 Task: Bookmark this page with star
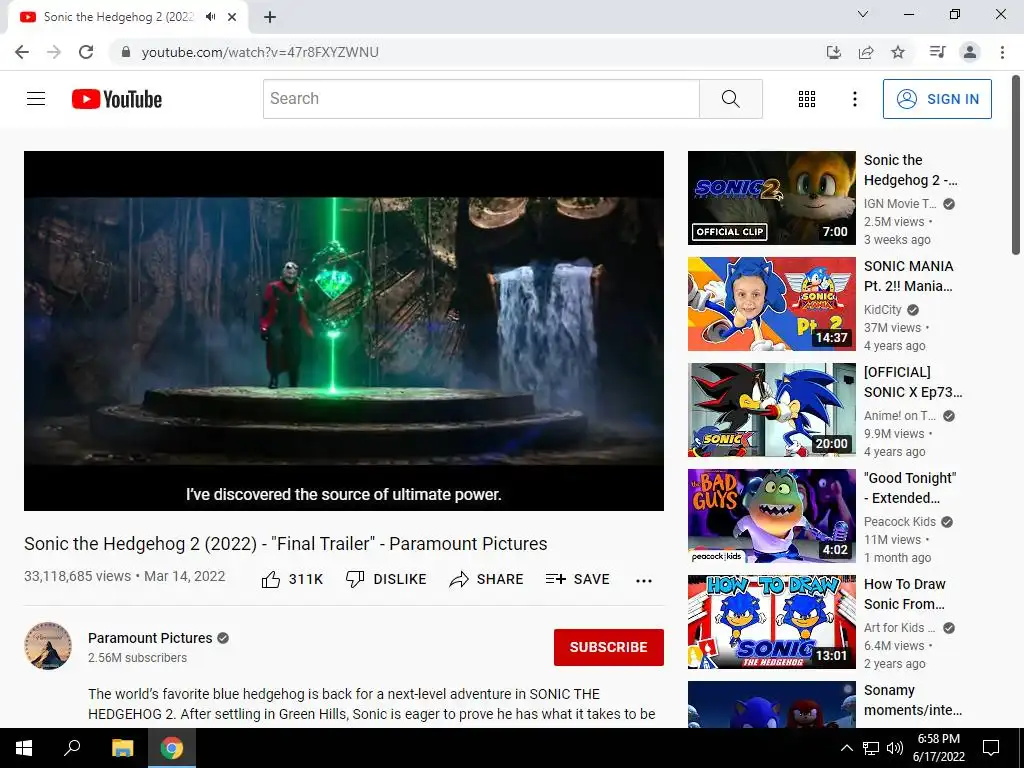coord(898,52)
